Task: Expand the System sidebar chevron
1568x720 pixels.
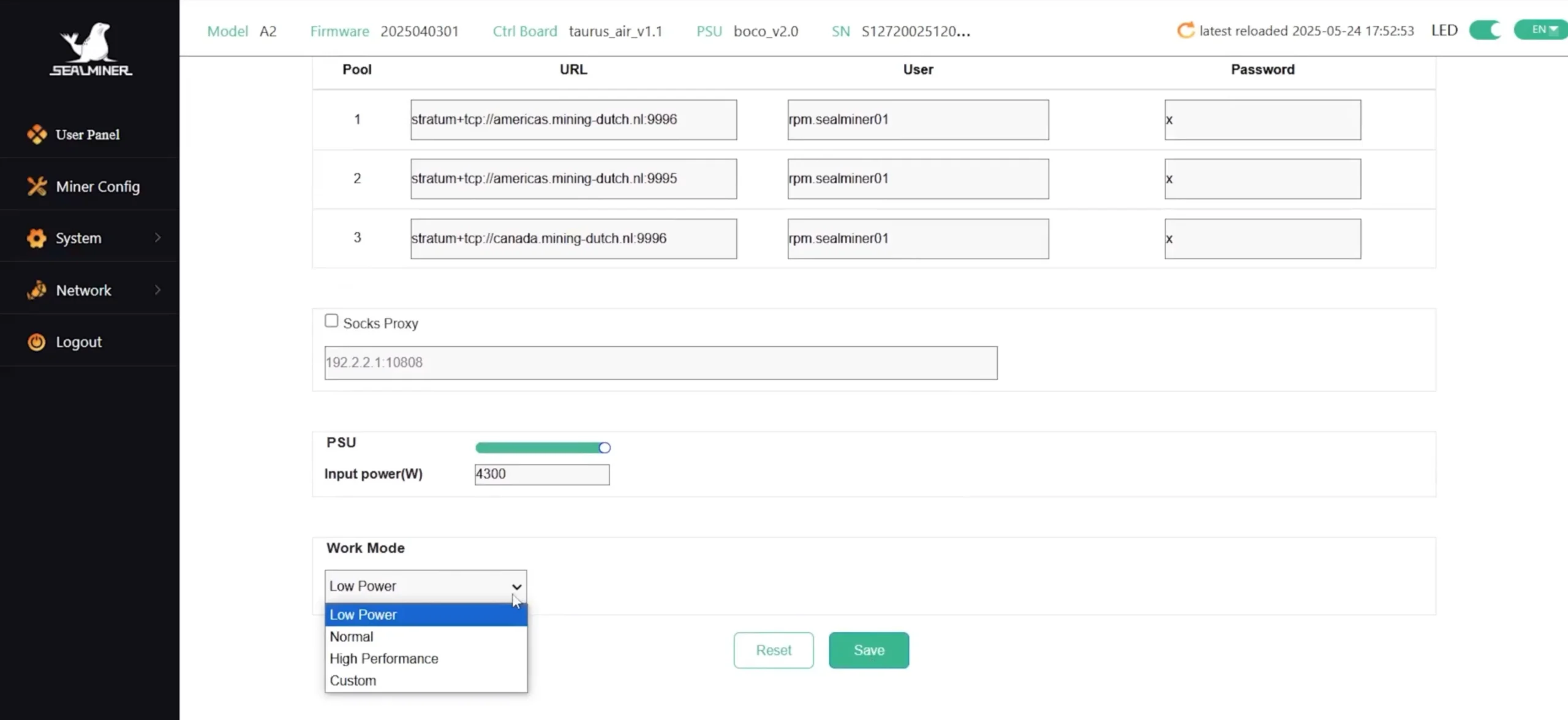Action: (x=157, y=238)
